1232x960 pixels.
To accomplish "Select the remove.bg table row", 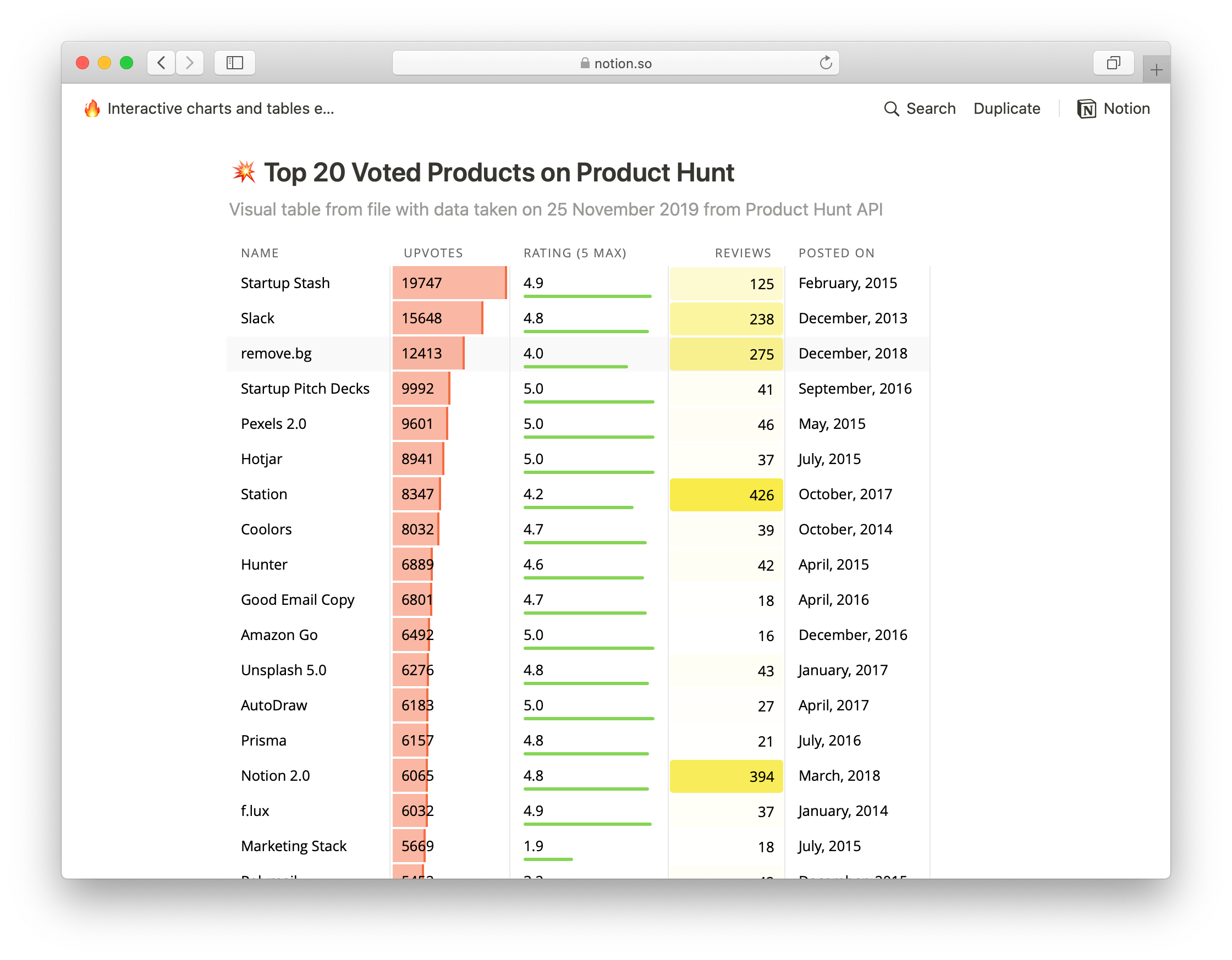I will 276,354.
